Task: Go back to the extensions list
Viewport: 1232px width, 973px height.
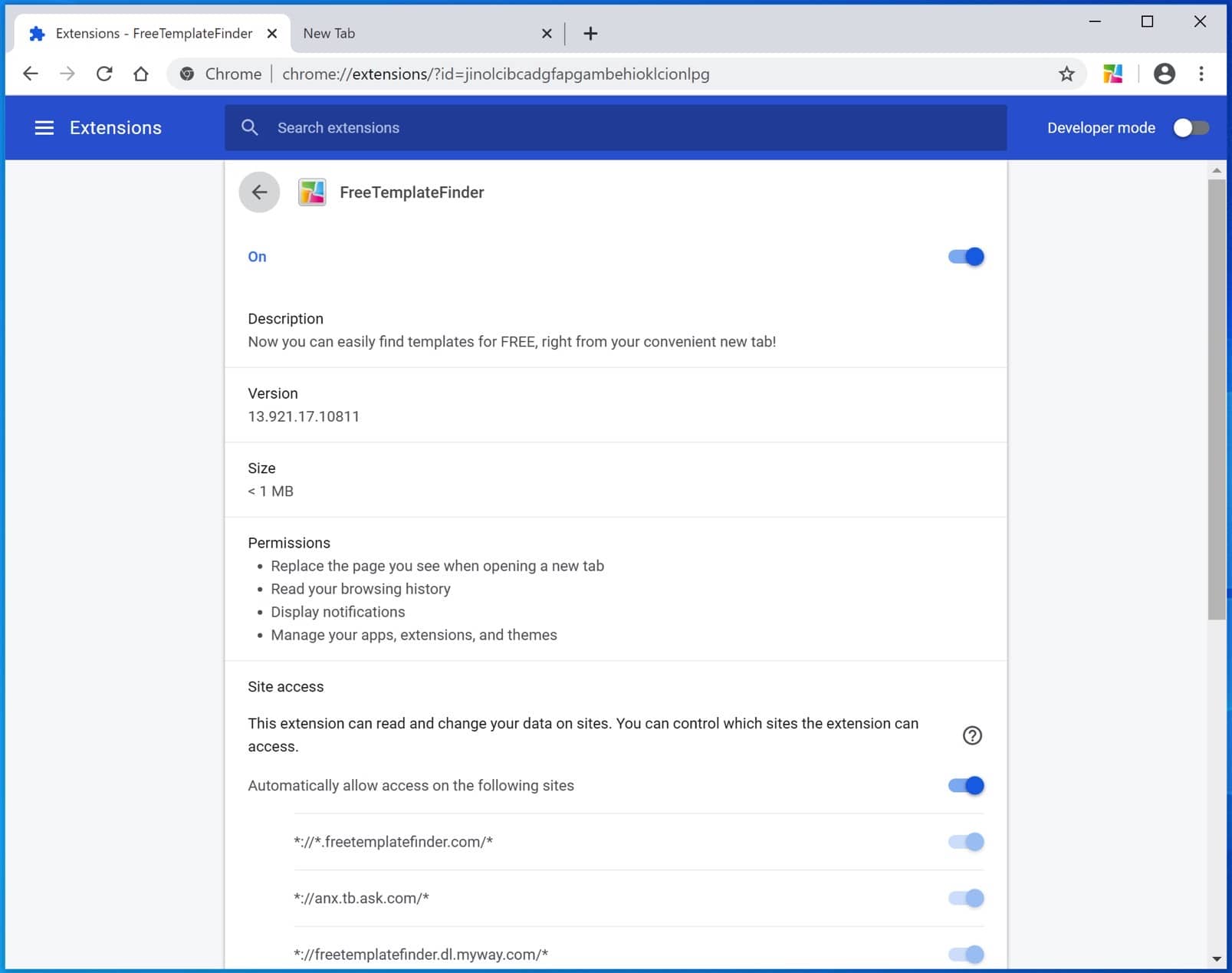Action: [x=259, y=192]
